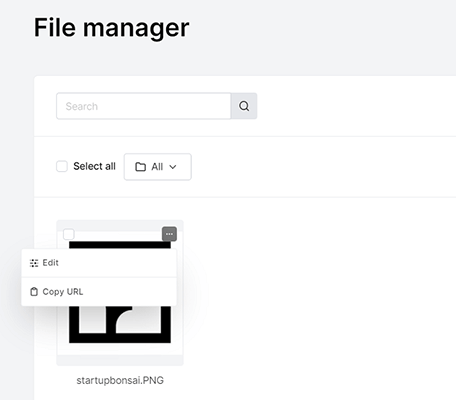Click the "All" text in the folder filter
Image resolution: width=456 pixels, height=400 pixels.
pos(157,167)
